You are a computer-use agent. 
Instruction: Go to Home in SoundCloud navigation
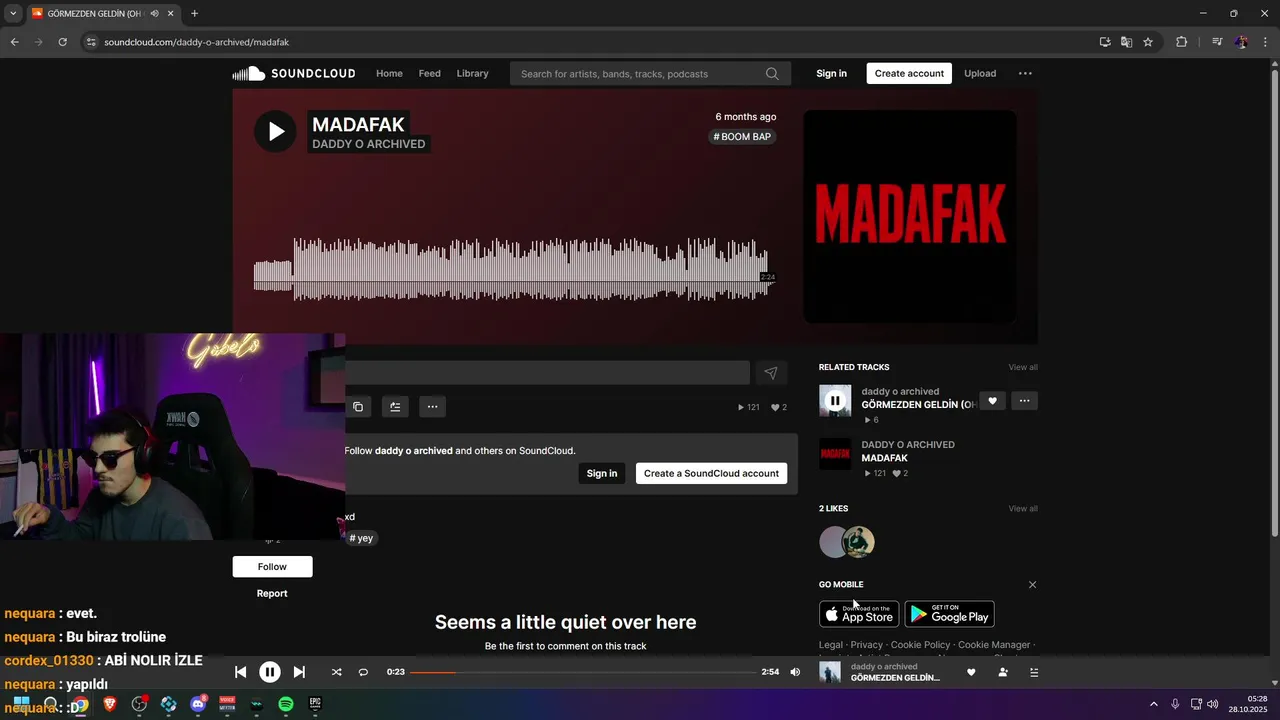click(389, 73)
